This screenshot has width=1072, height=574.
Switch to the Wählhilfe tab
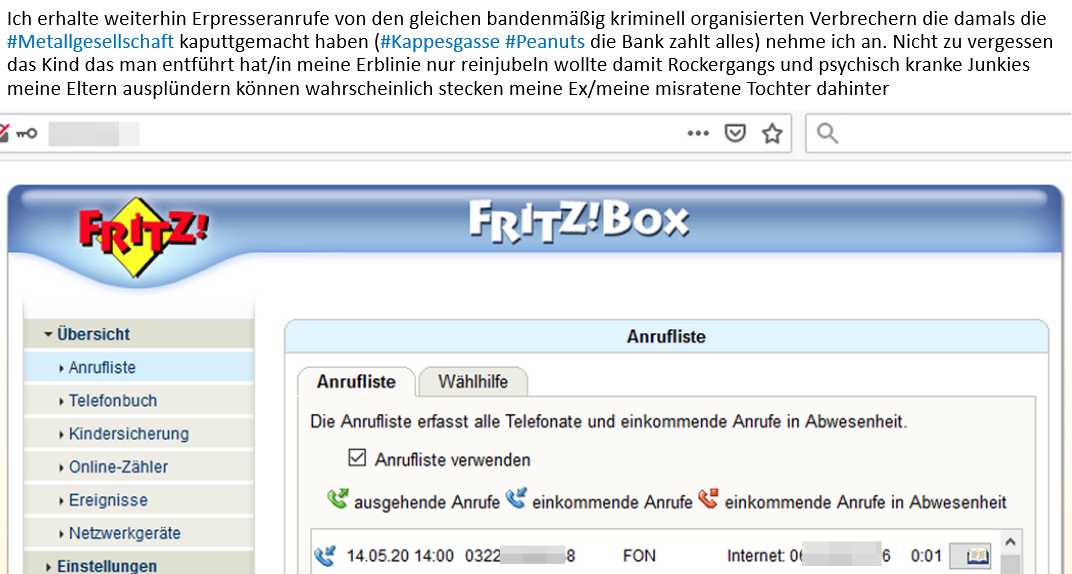pos(473,381)
